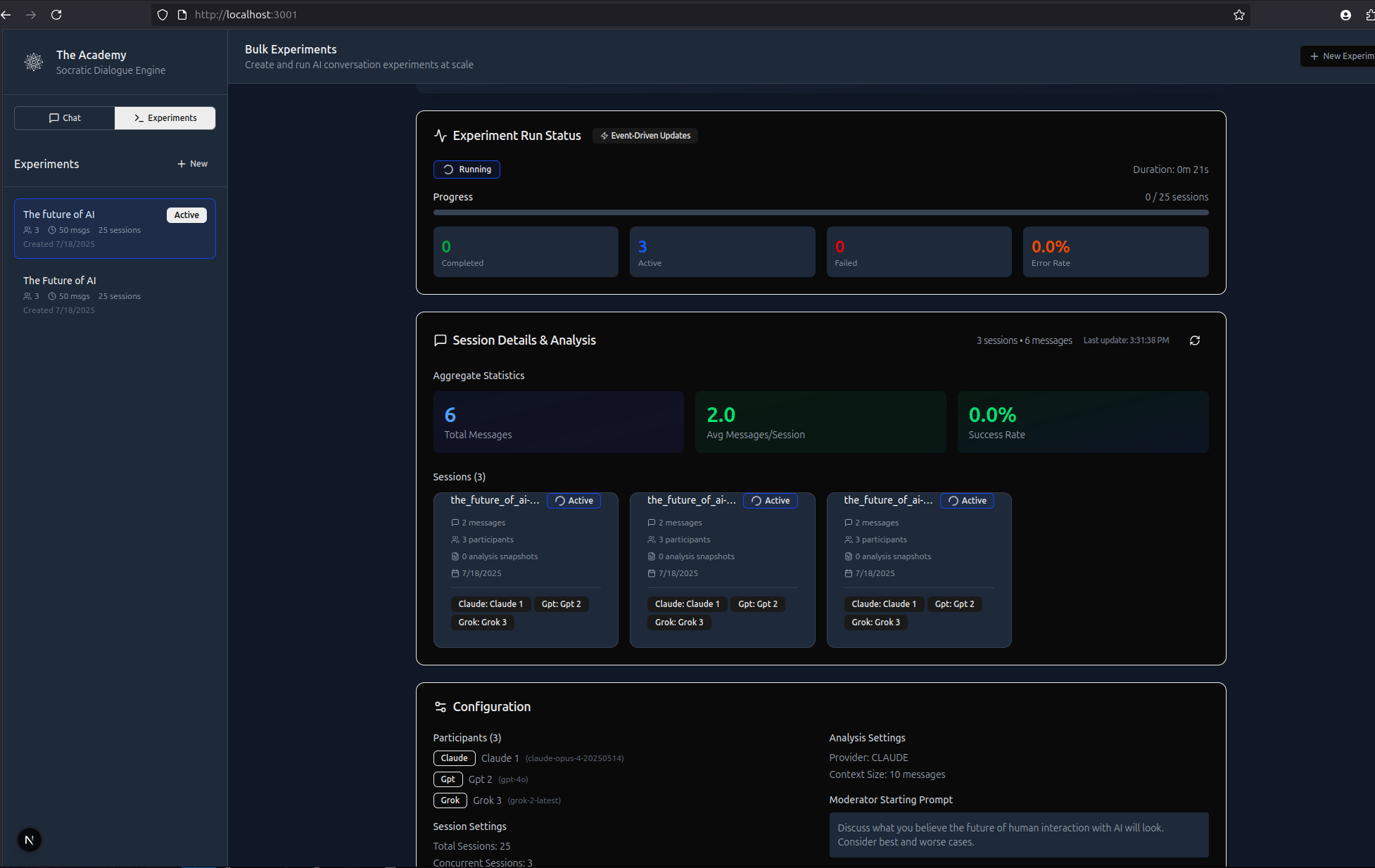Select the active 'The future of AI' experiment

(115, 229)
